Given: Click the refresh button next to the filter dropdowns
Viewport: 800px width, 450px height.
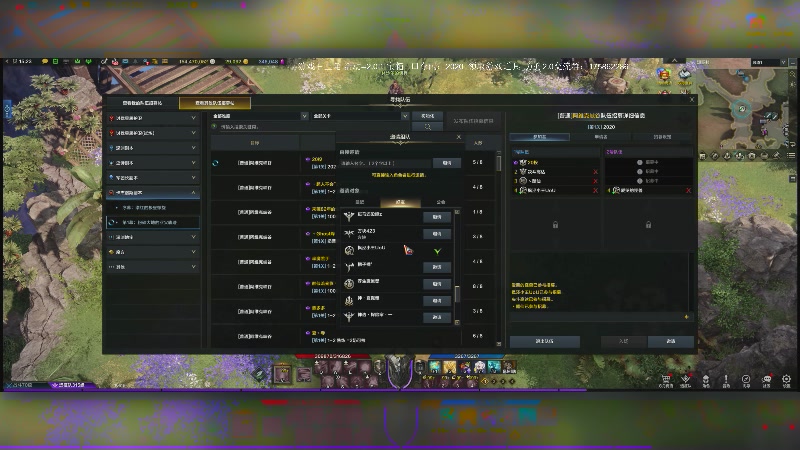Looking at the screenshot, I should (428, 116).
